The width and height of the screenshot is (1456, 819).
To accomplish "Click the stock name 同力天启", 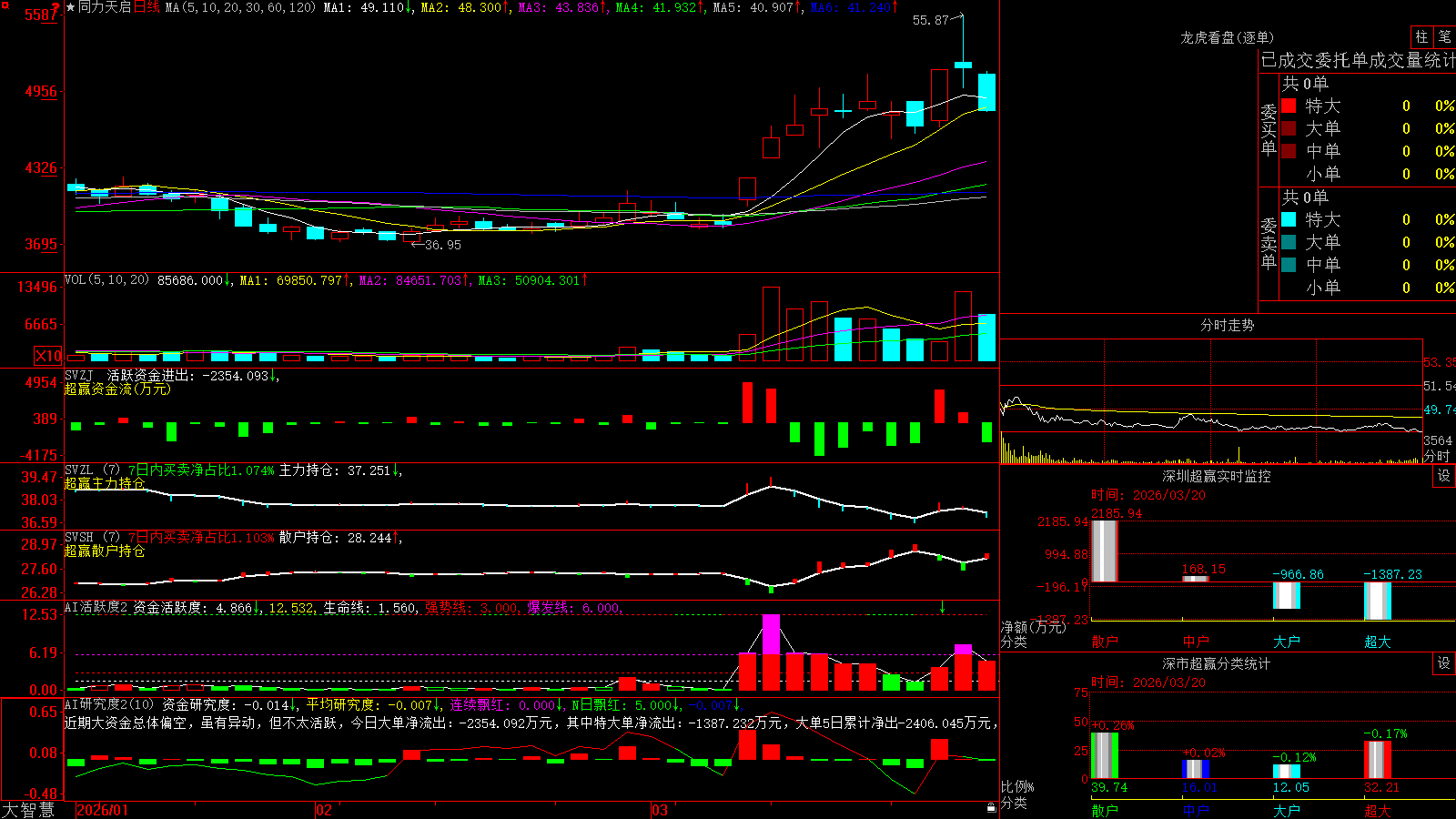I will pyautogui.click(x=105, y=7).
